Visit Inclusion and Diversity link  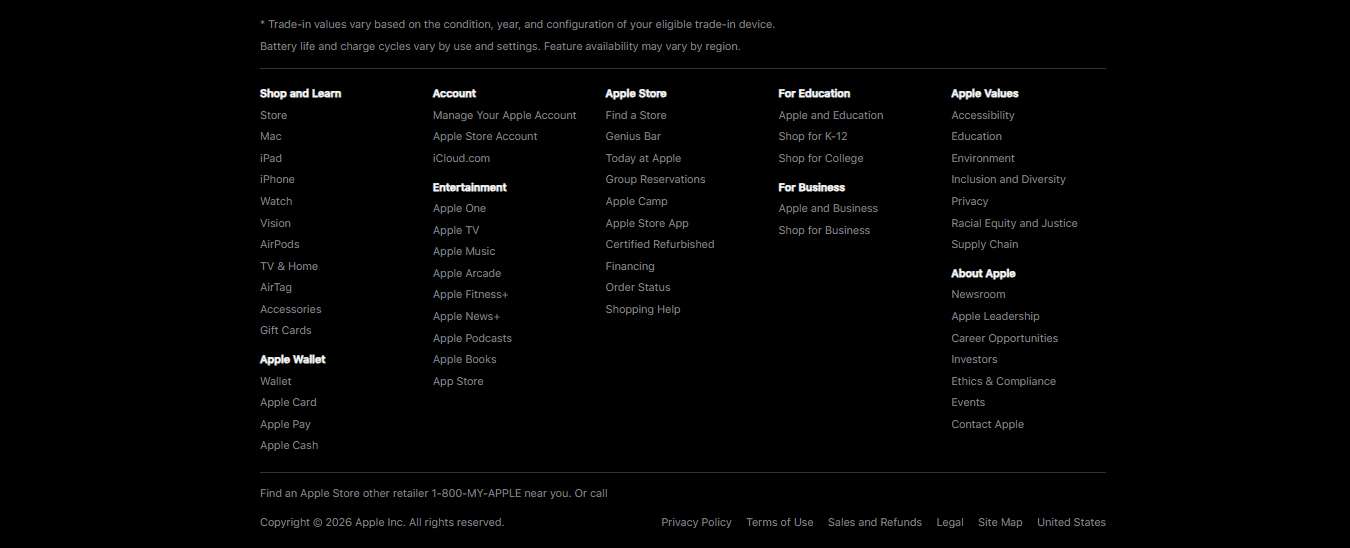click(1008, 179)
